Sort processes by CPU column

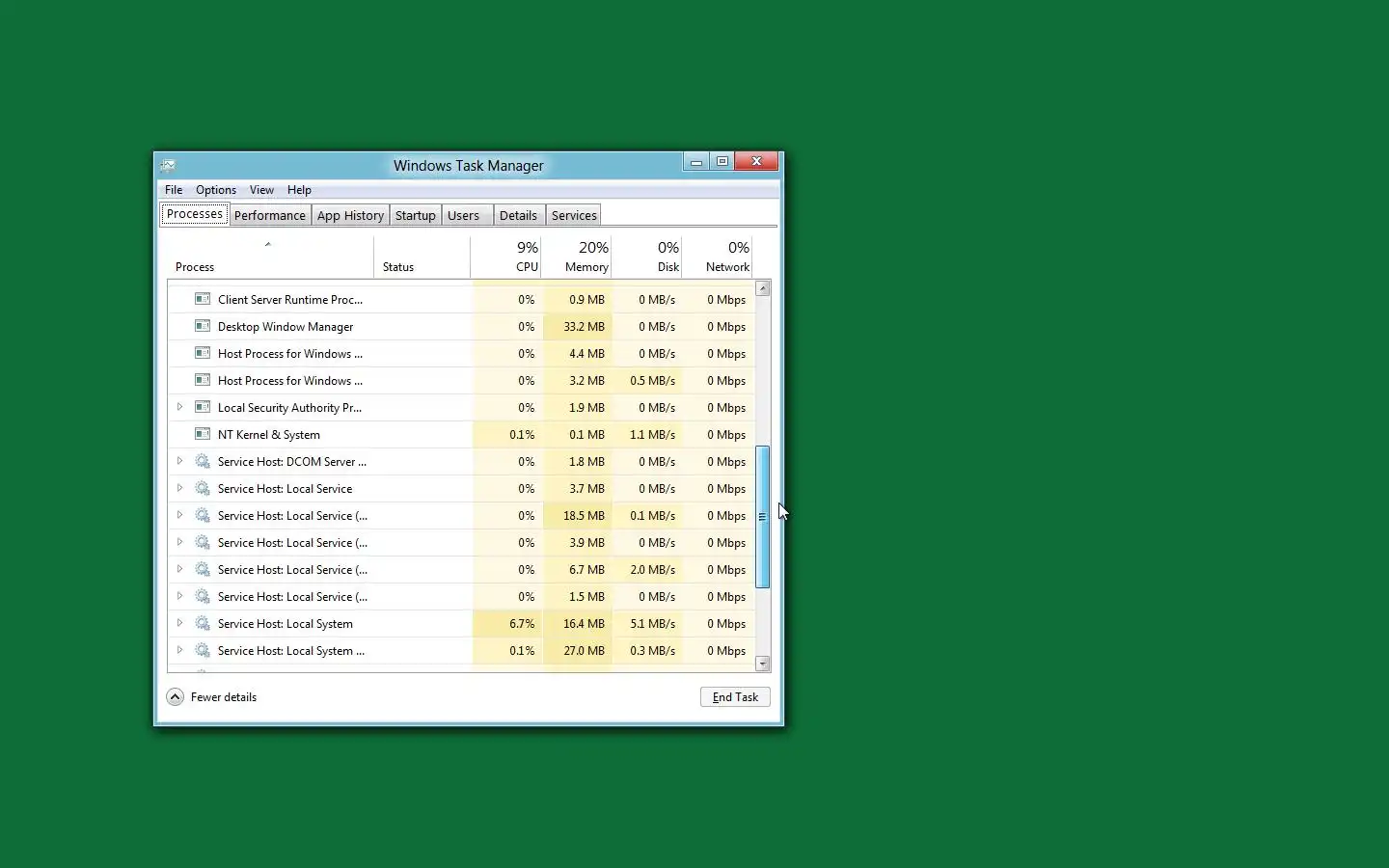(506, 257)
